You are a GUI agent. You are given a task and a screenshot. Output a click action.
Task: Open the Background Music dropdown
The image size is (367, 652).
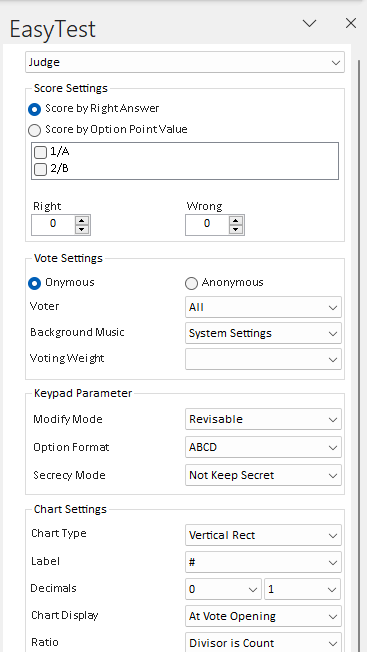[263, 333]
